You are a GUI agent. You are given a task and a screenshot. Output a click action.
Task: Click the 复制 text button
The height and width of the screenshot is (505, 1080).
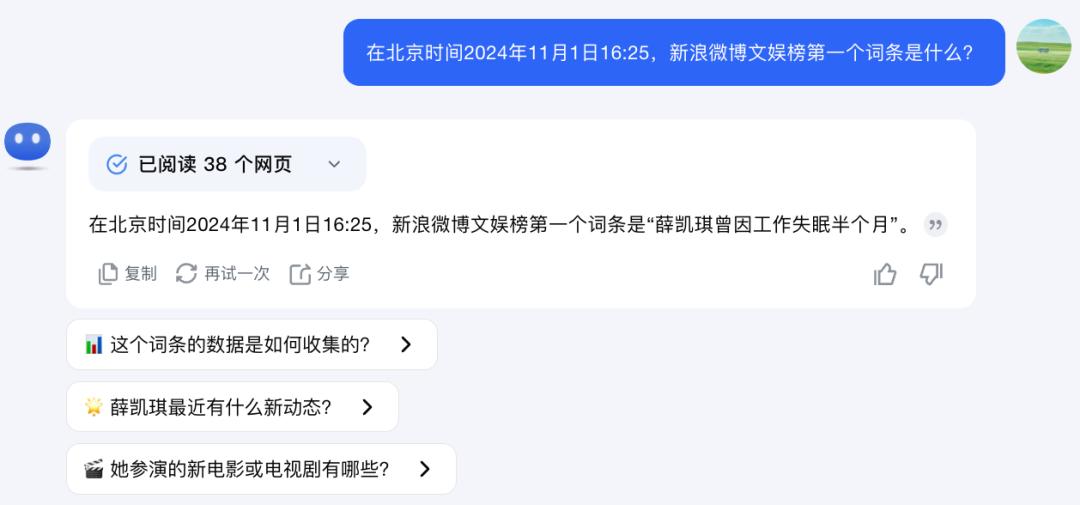141,274
